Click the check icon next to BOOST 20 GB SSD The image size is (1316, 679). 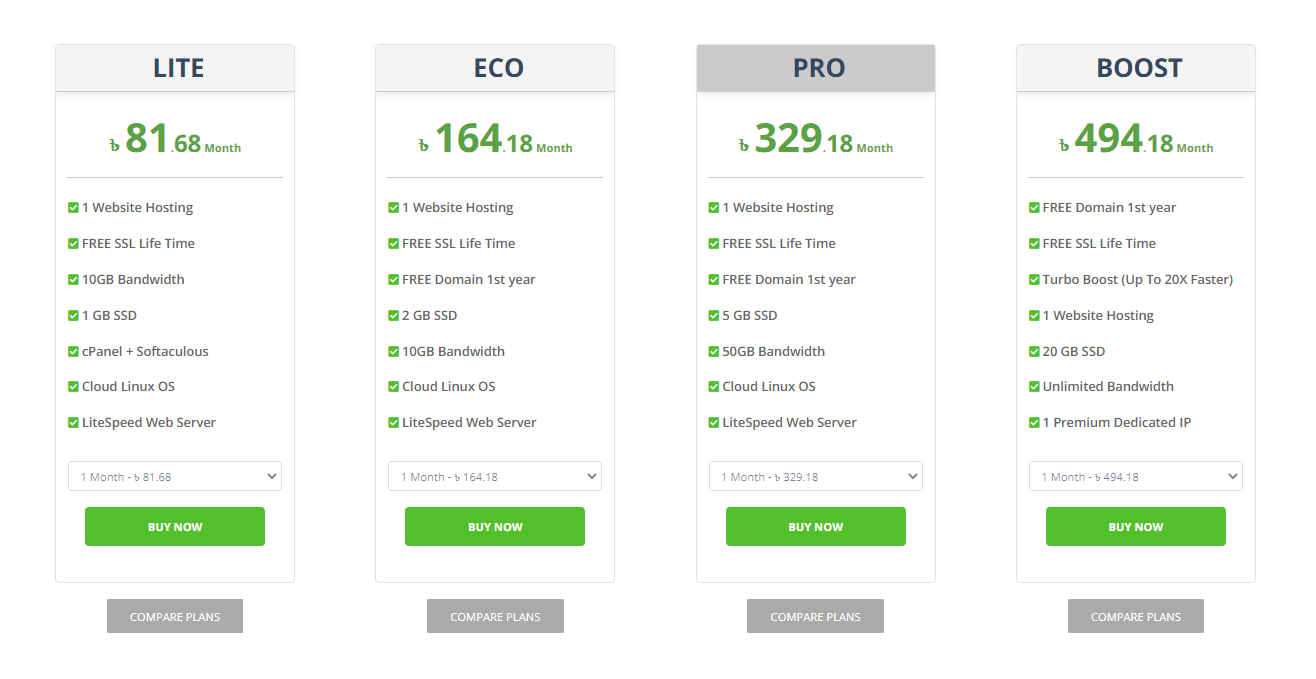(1034, 351)
